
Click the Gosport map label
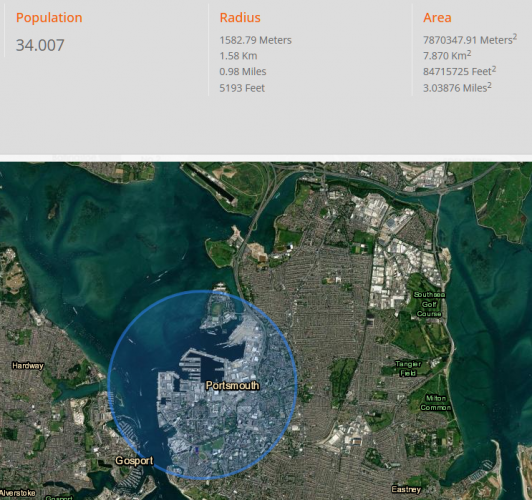click(134, 461)
